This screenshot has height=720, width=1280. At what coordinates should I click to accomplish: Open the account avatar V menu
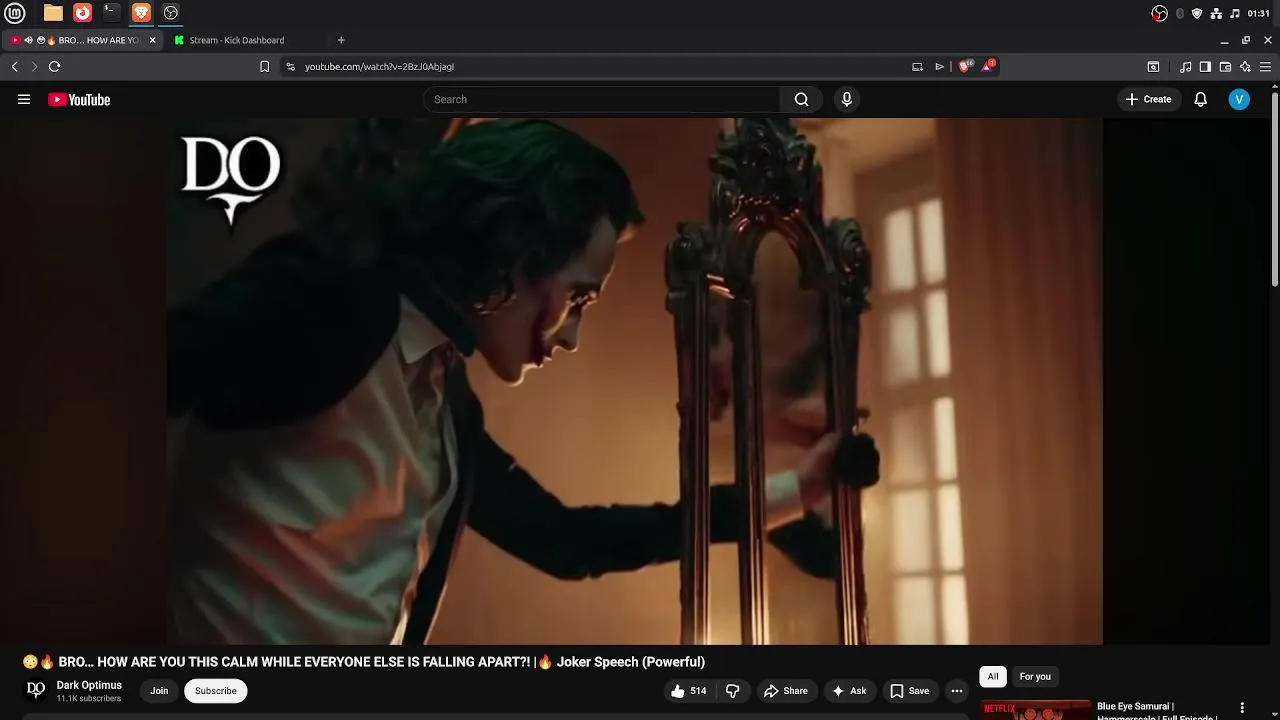click(1239, 99)
